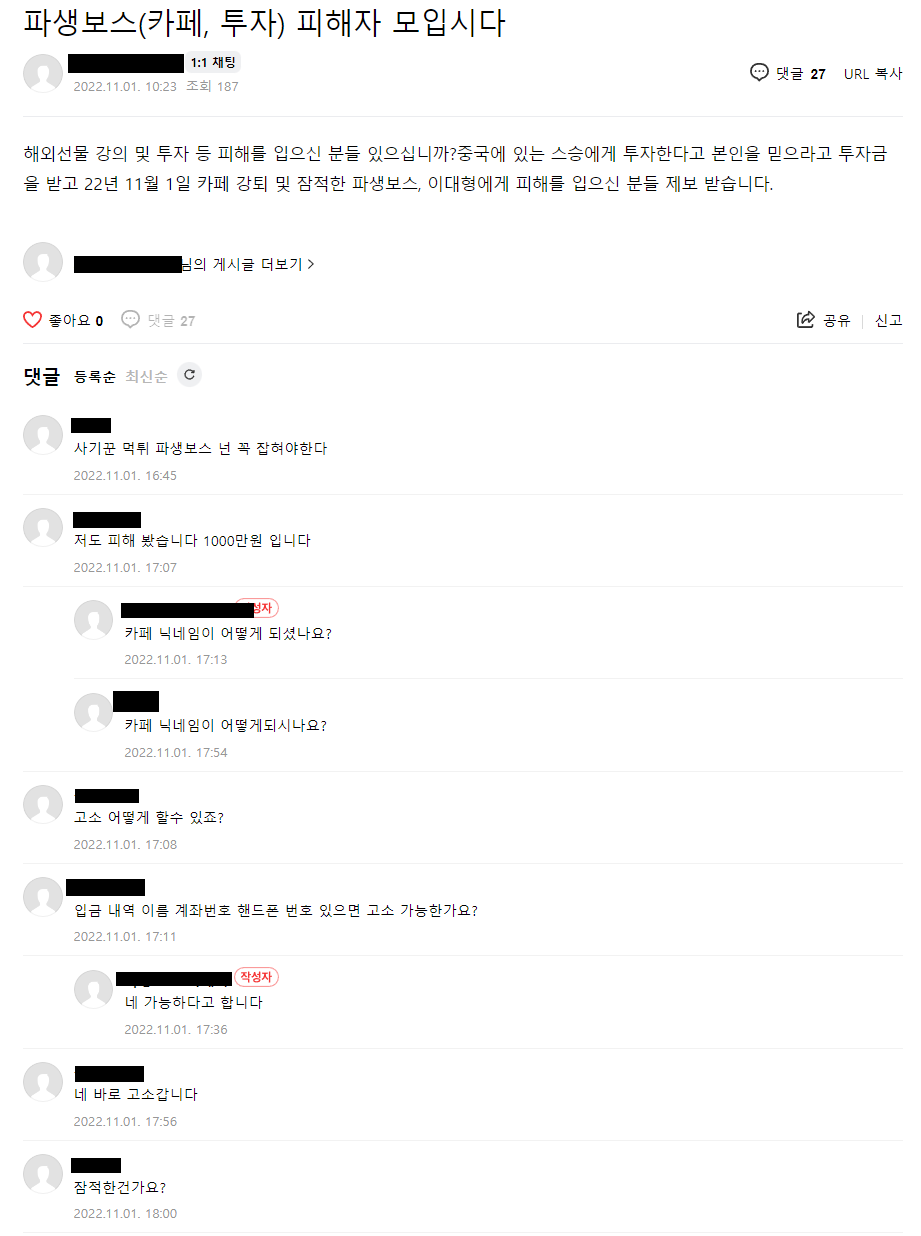Click the avatar beside '잠적한건가요?' comment
This screenshot has height=1236, width=921.
(x=43, y=1174)
